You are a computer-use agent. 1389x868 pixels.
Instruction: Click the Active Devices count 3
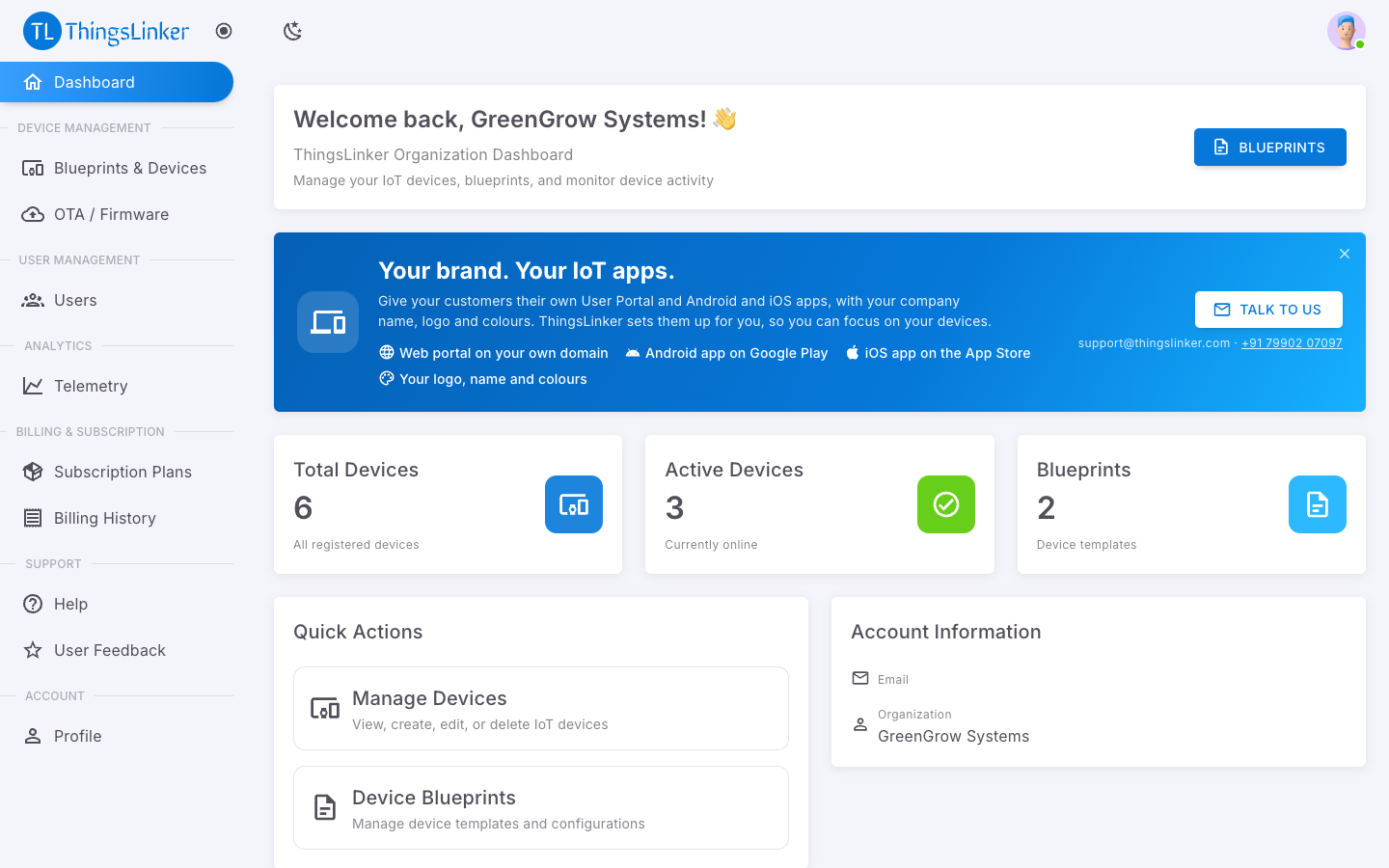point(674,508)
